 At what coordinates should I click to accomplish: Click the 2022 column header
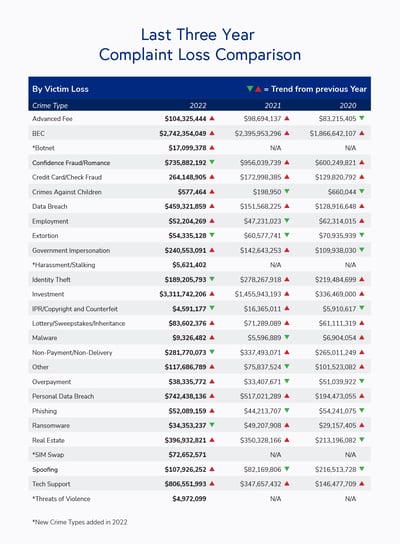click(x=198, y=105)
